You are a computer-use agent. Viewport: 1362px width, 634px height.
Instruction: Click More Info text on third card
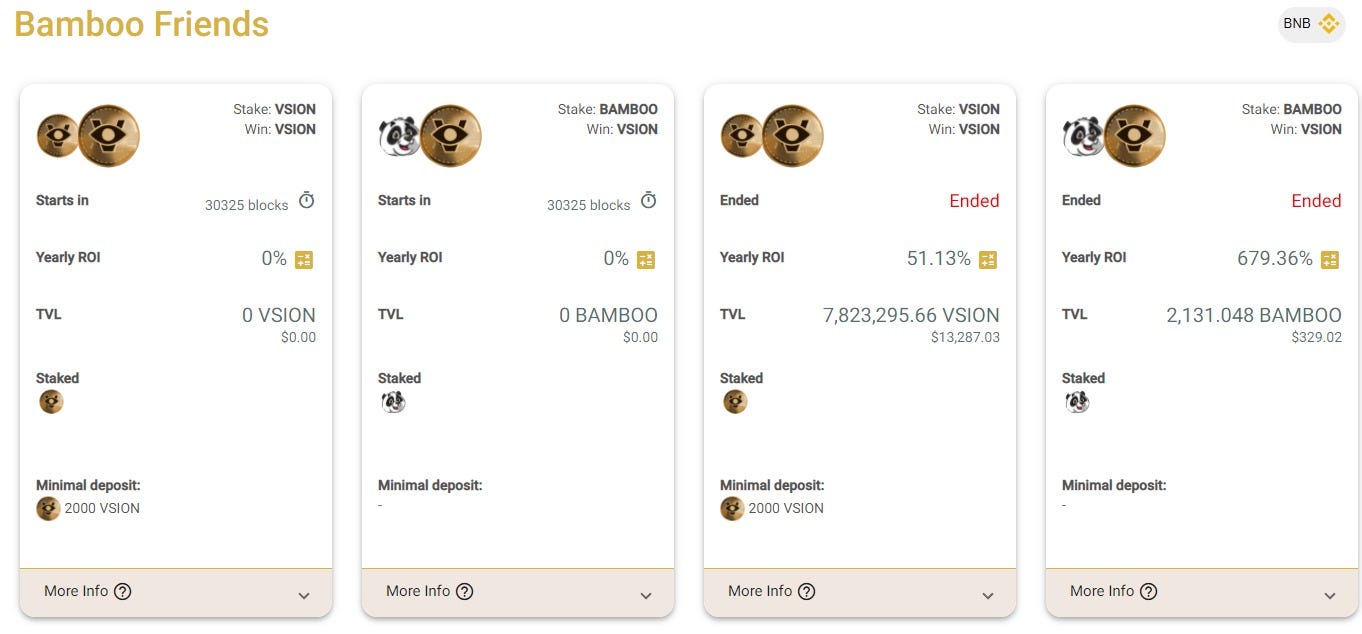point(760,591)
